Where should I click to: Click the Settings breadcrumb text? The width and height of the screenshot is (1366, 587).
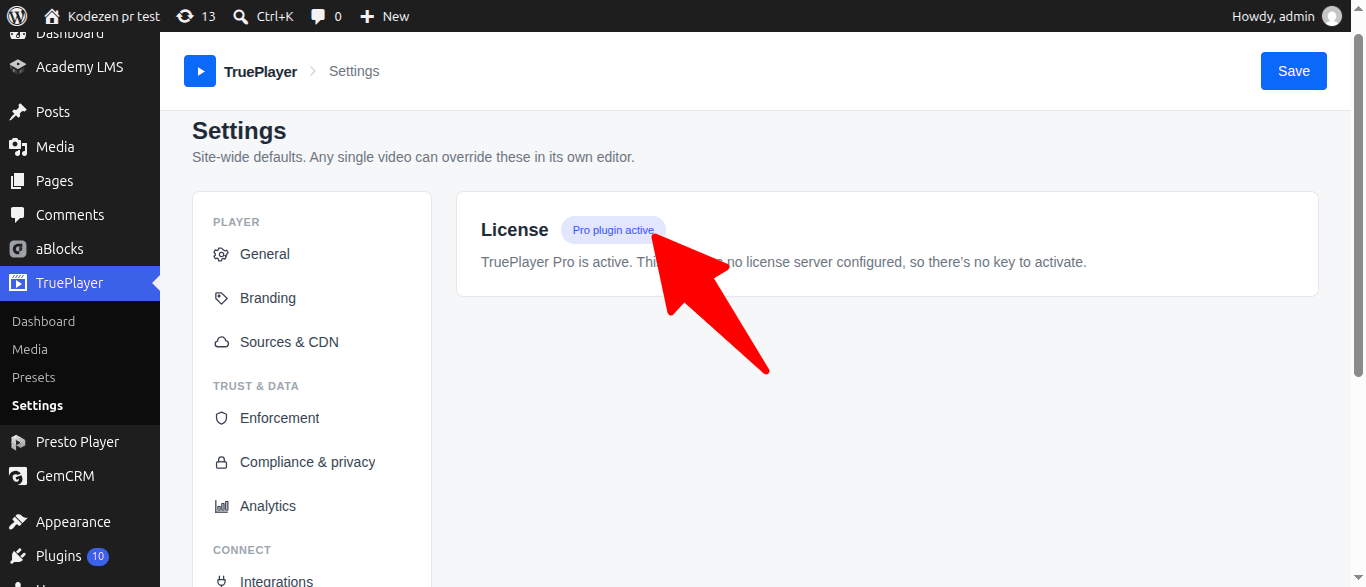coord(354,72)
